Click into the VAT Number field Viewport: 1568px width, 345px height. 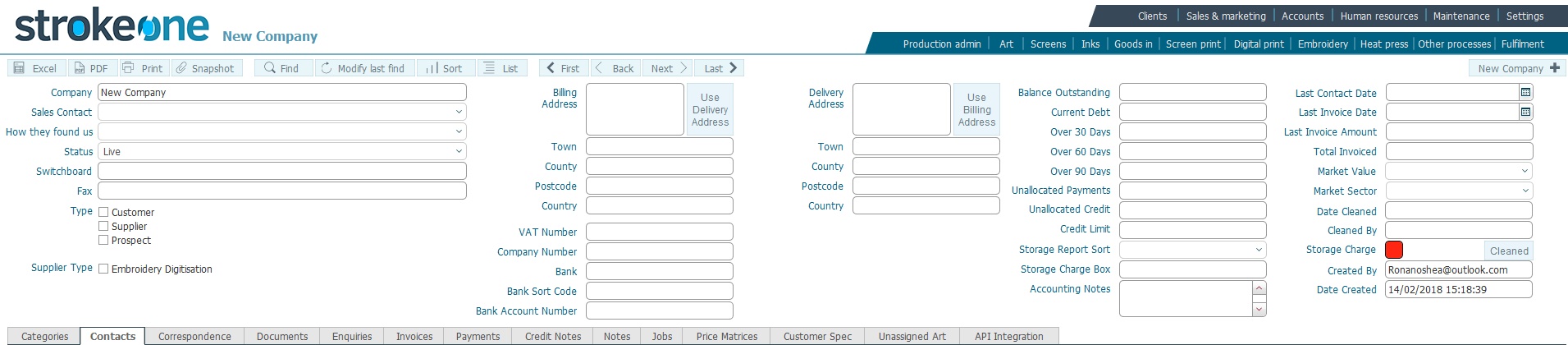[x=659, y=232]
